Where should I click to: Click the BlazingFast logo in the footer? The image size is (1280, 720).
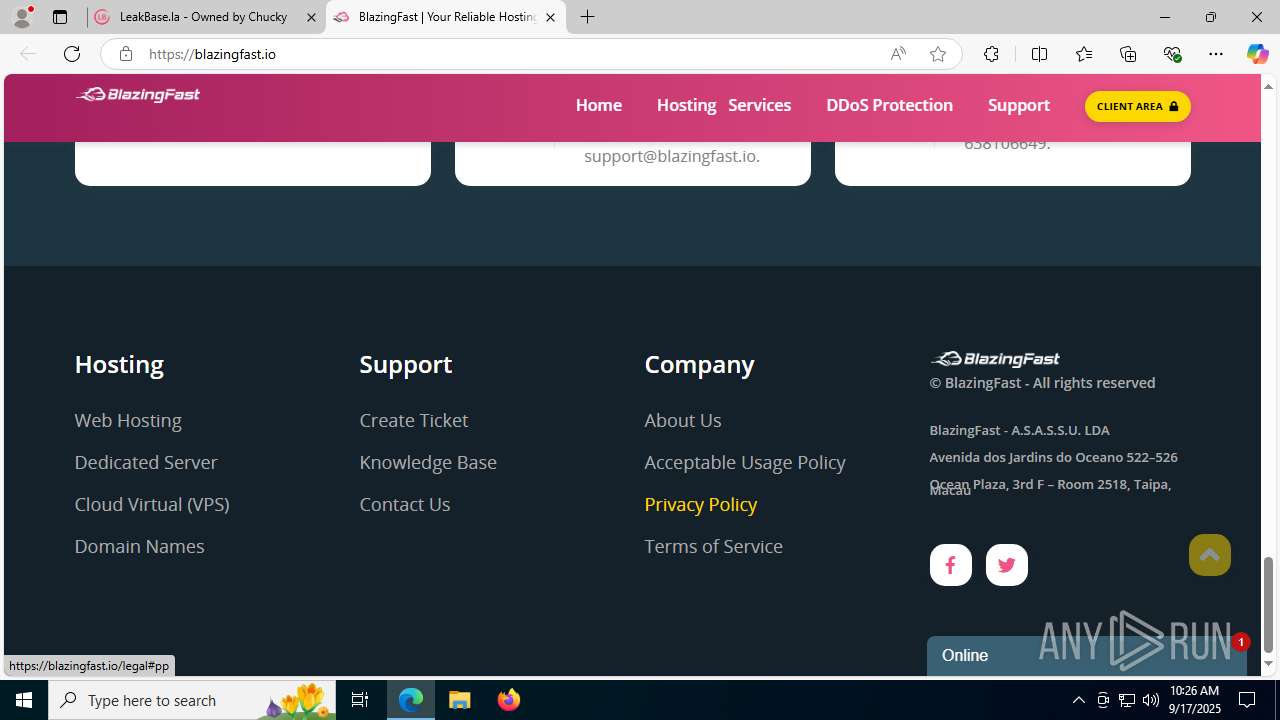click(995, 358)
